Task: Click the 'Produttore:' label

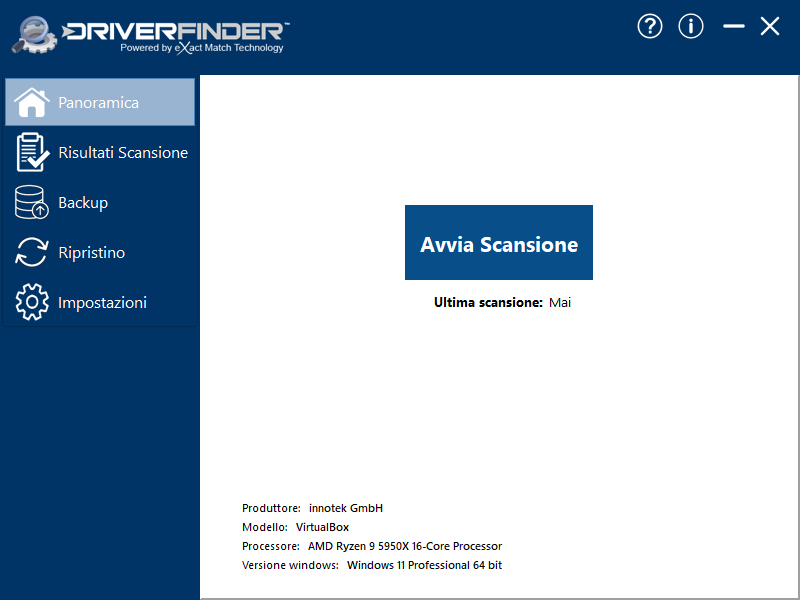Action: pos(271,508)
